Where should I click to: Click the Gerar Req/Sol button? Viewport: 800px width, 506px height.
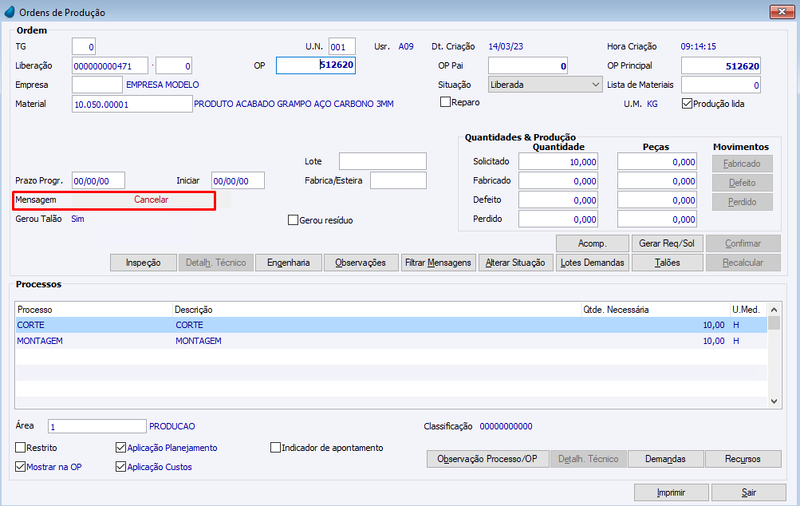coord(667,243)
